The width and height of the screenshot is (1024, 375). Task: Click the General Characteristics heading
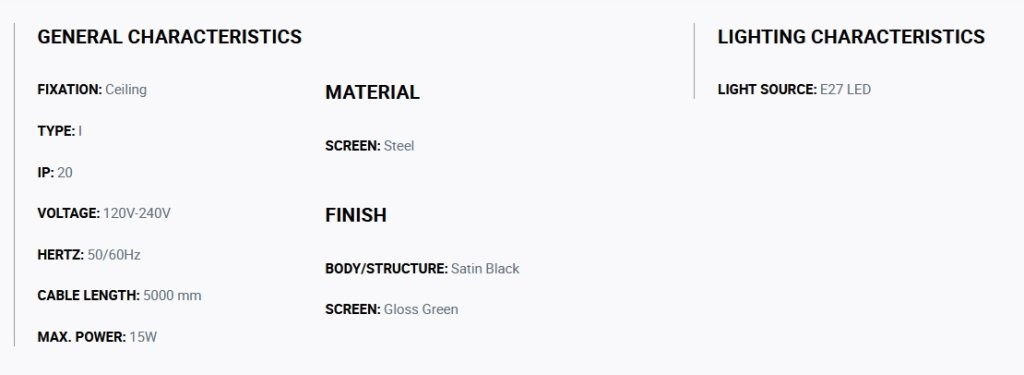pyautogui.click(x=169, y=37)
